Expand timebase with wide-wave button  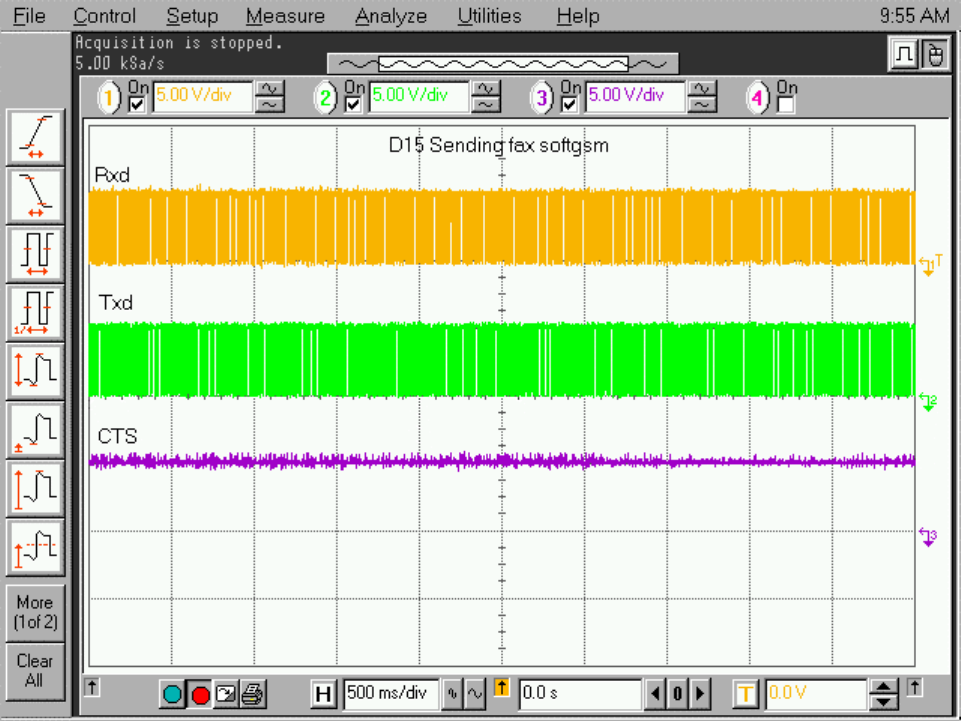(x=475, y=694)
